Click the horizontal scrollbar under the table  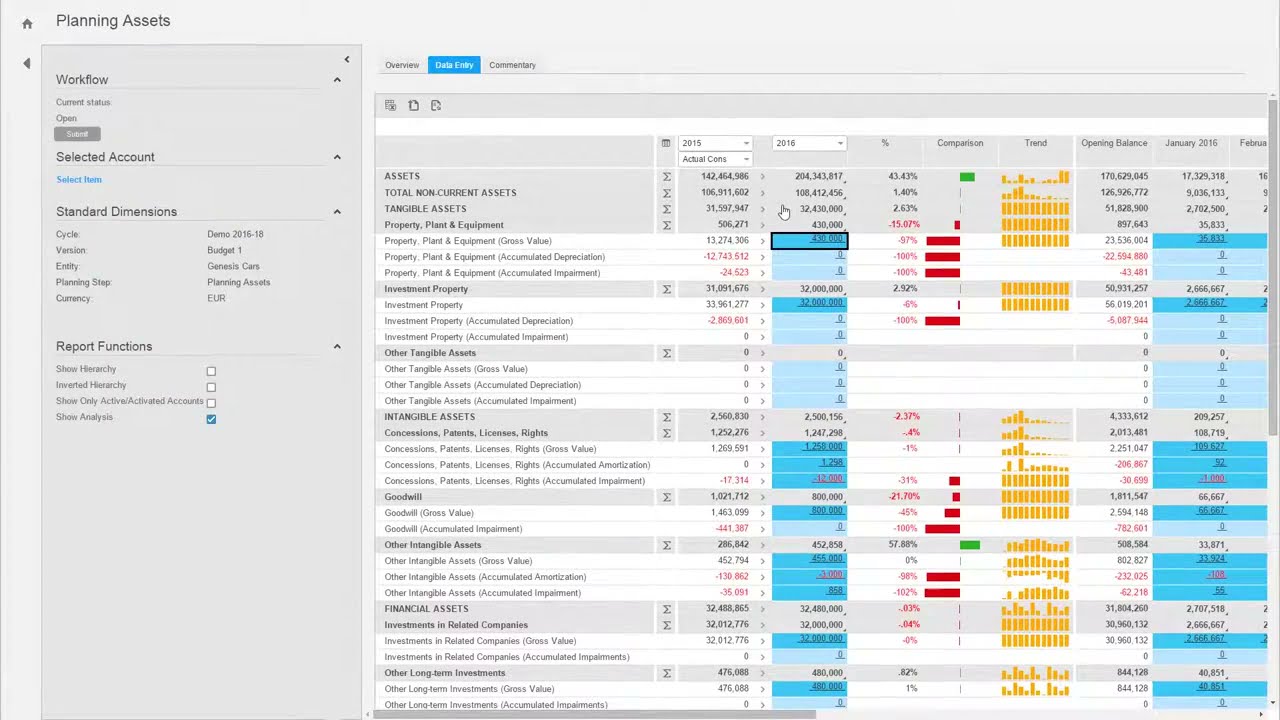coord(595,714)
